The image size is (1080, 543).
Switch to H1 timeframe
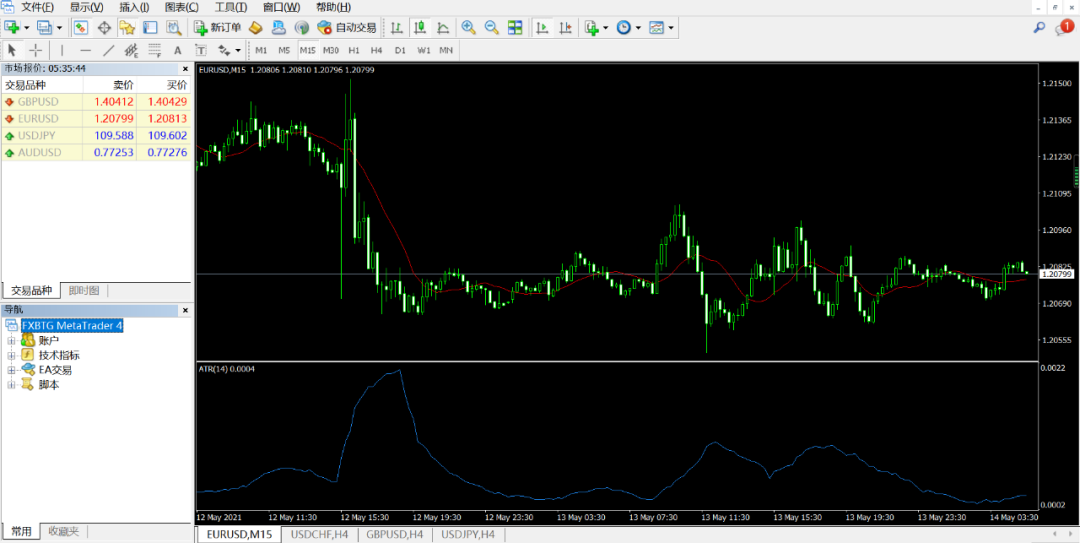click(353, 50)
